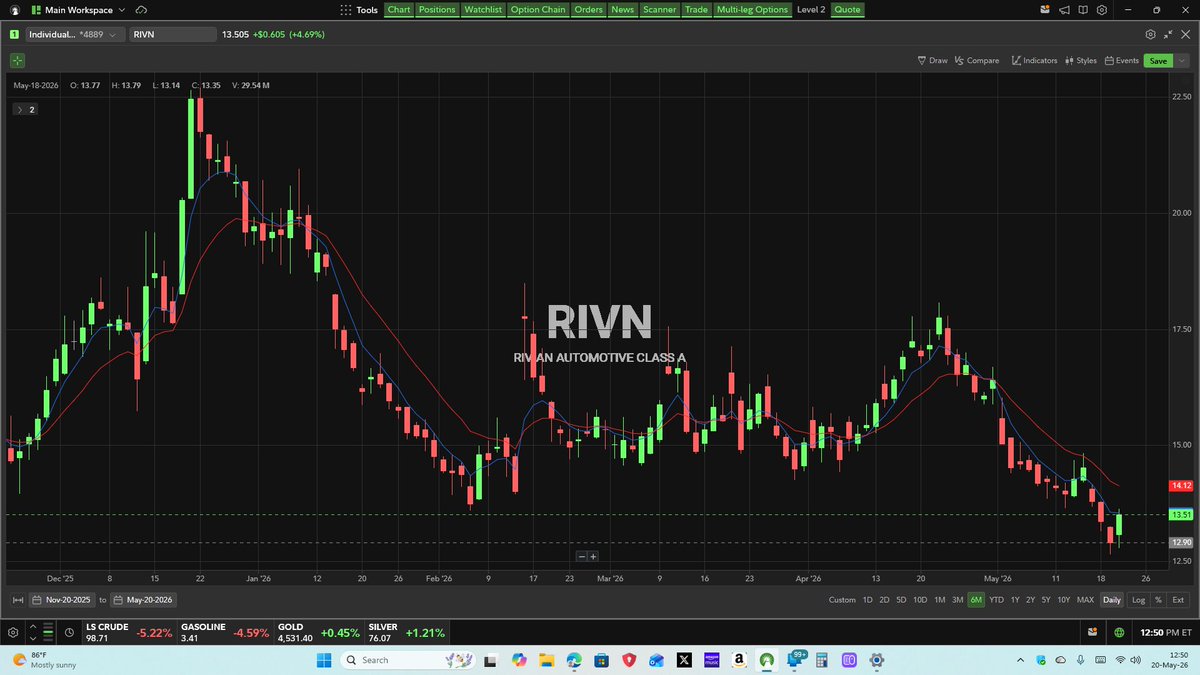The image size is (1200, 675).
Task: Launch Microsoft Edge from taskbar
Action: [x=574, y=660]
